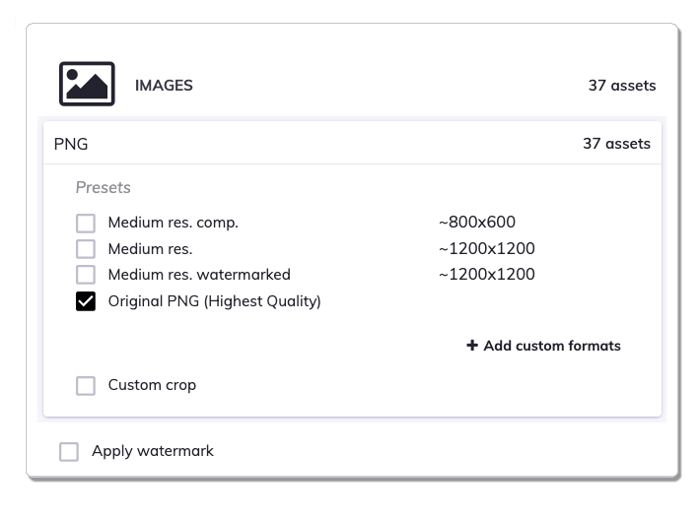This screenshot has width=700, height=519.
Task: Collapse the PNG format section header
Action: (x=352, y=144)
